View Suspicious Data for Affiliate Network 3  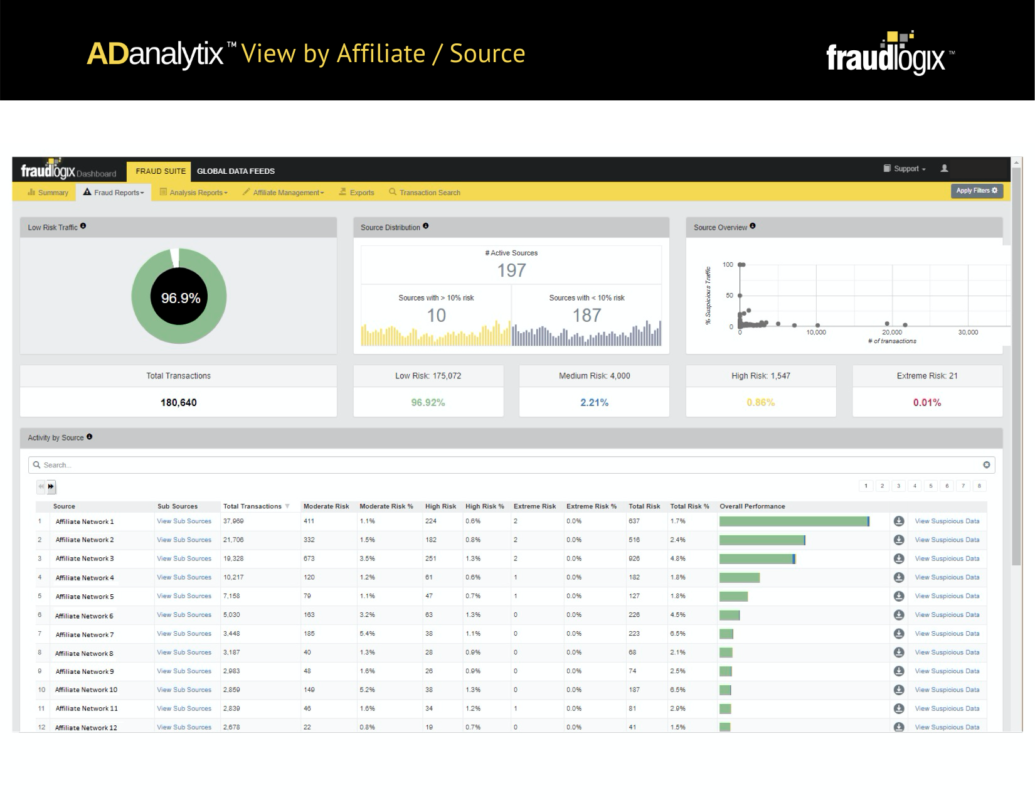947,558
